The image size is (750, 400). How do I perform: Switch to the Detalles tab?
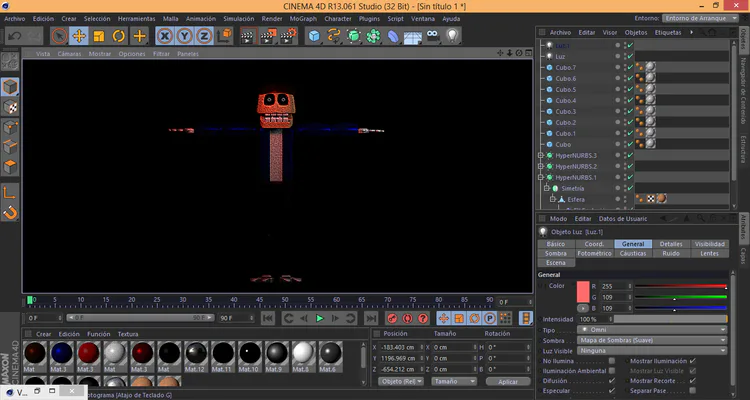(671, 244)
